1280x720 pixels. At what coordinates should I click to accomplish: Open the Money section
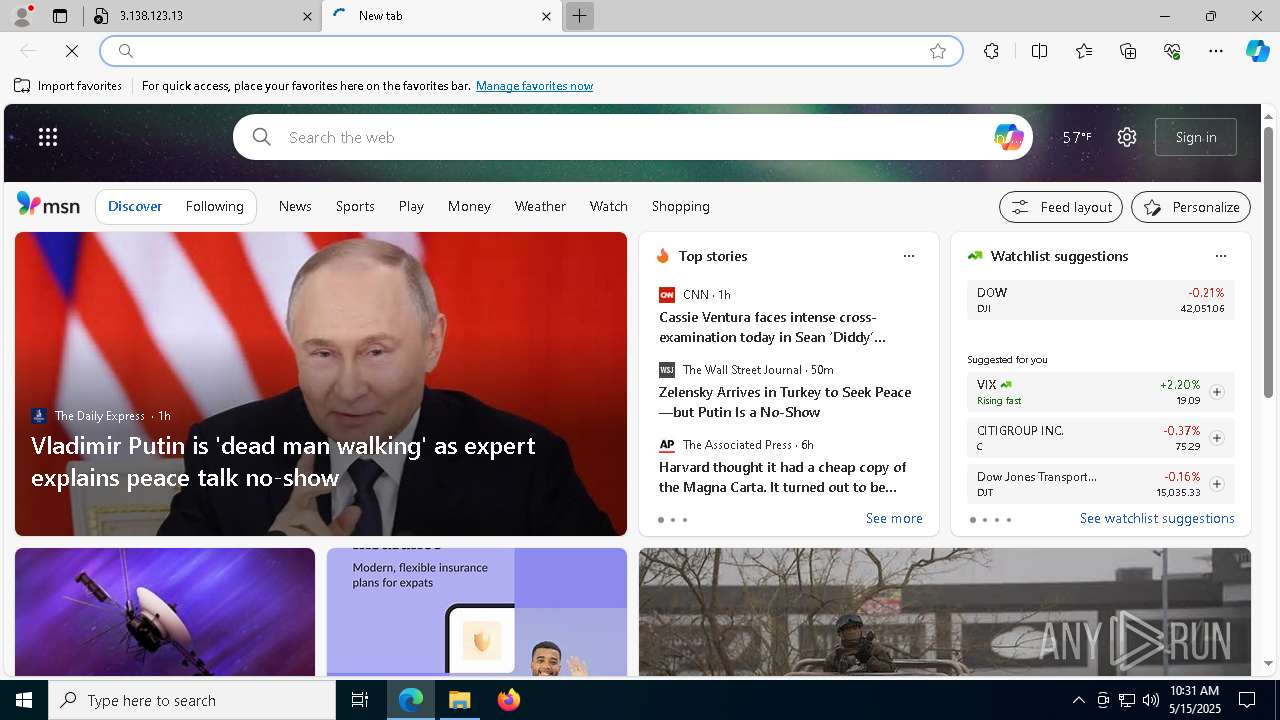pos(469,206)
